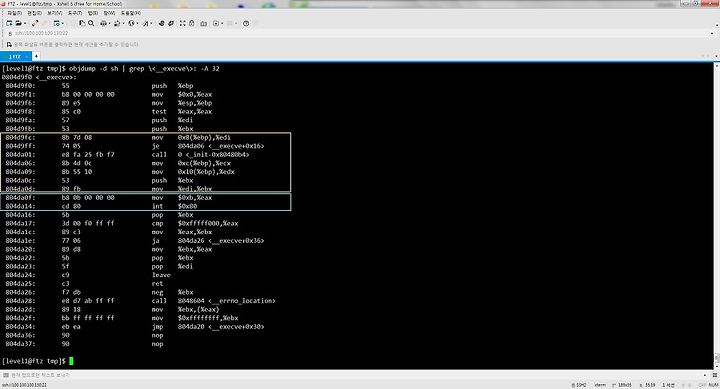Screen dimensions: 720x389
Task: Click the final '[level1@ftz tmp]$' prompt cursor
Action: (x=71, y=361)
